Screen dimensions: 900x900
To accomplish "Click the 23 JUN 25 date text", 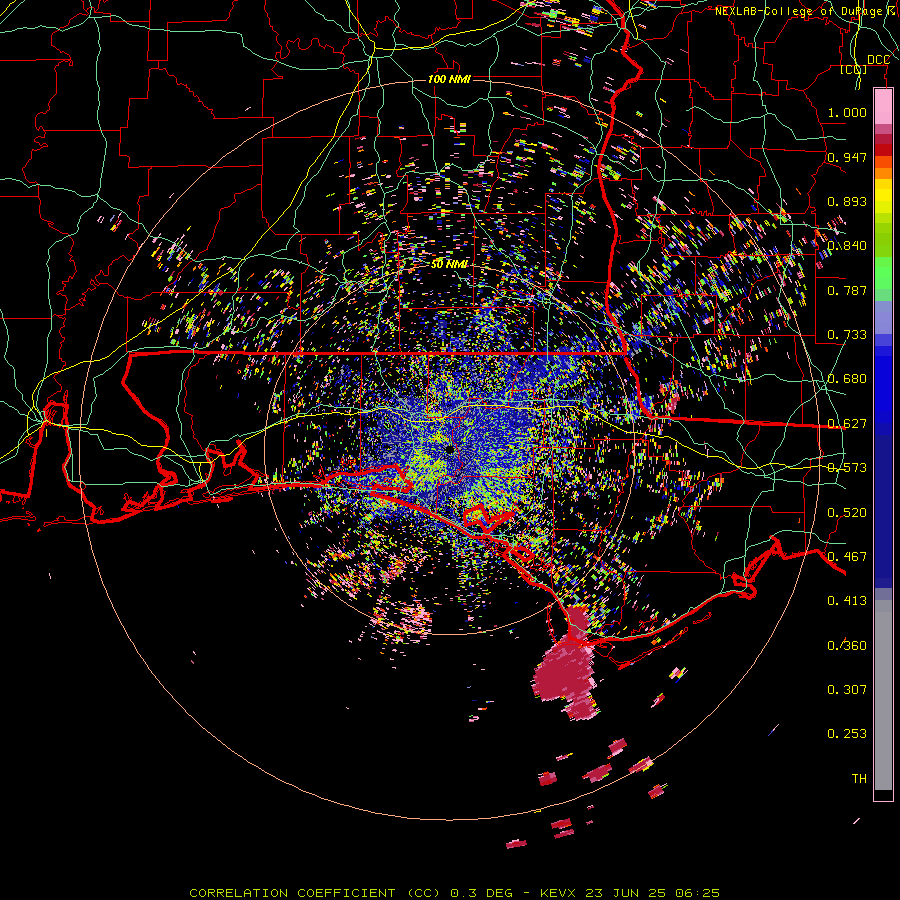I will [626, 893].
